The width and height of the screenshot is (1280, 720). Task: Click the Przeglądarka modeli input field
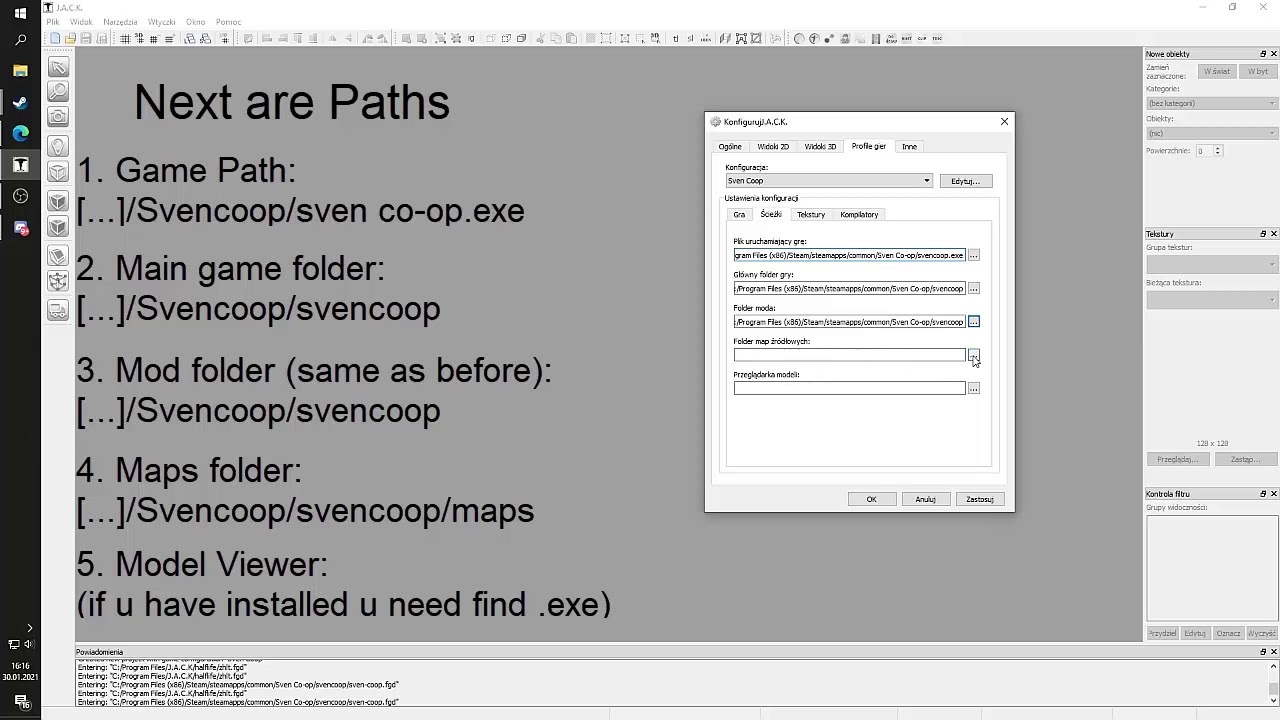pos(849,388)
